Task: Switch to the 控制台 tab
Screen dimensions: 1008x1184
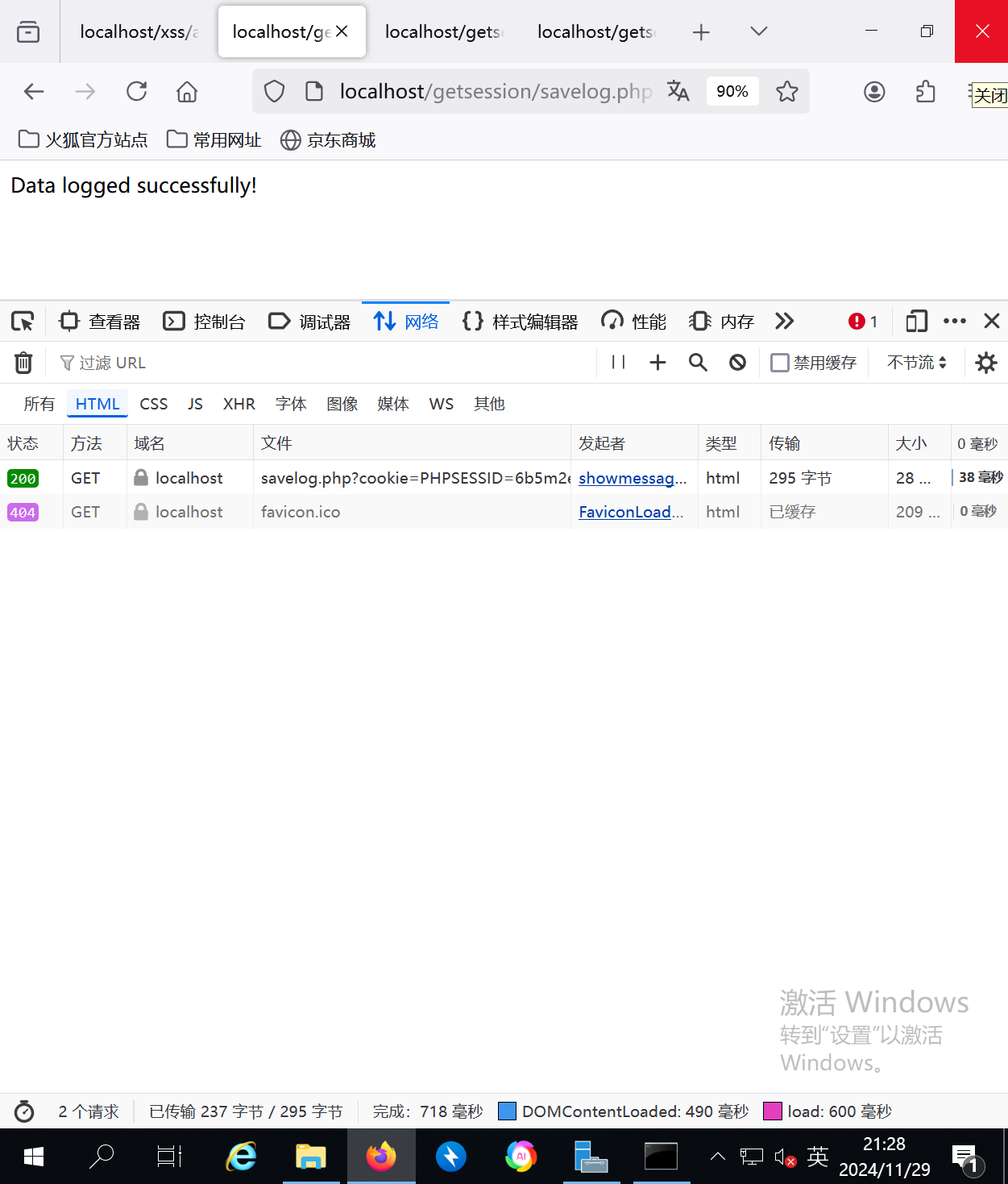Action: 205,322
